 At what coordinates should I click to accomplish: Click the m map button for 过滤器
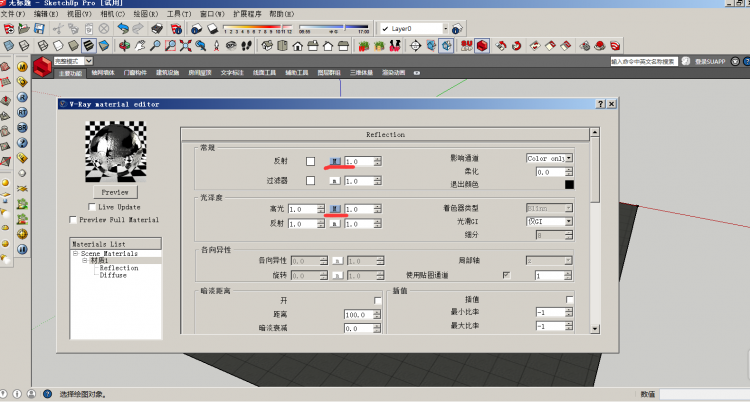point(335,181)
